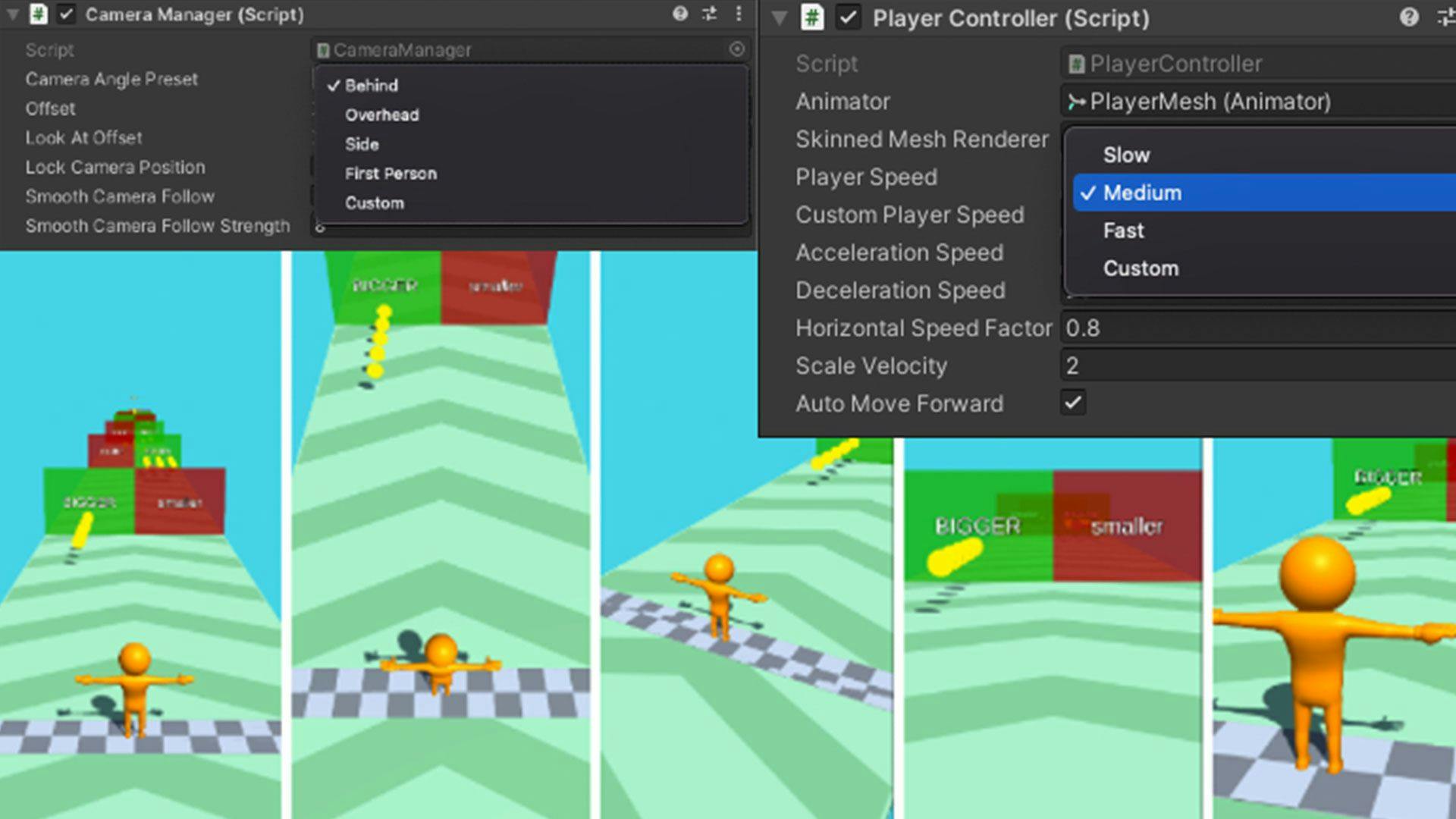Select the Behind camera angle preset
This screenshot has width=1456, height=819.
369,84
